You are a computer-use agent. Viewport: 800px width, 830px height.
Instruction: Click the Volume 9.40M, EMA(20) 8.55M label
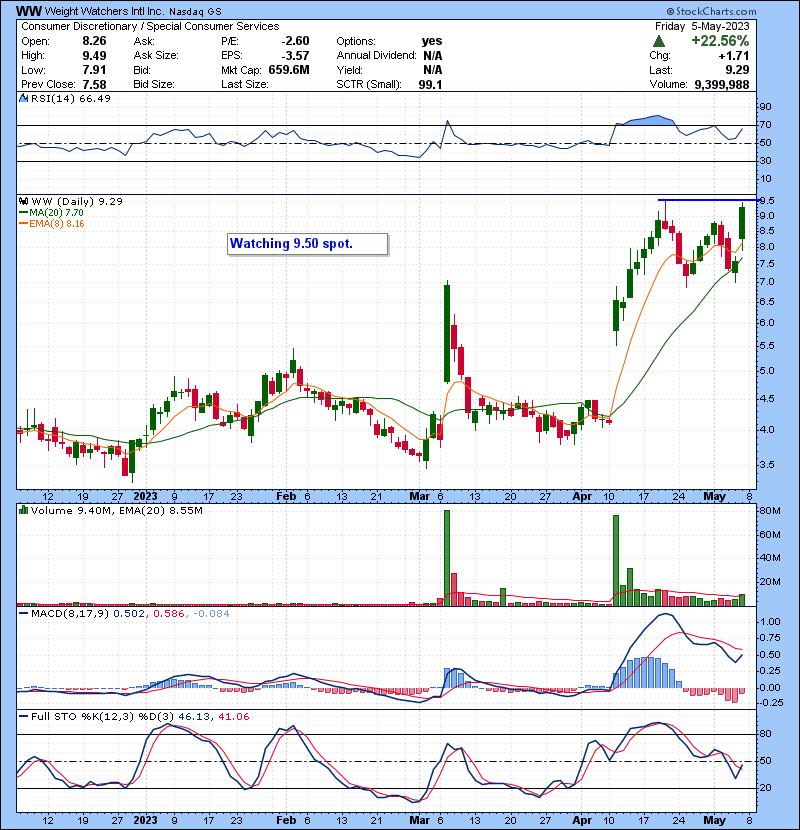coord(116,510)
